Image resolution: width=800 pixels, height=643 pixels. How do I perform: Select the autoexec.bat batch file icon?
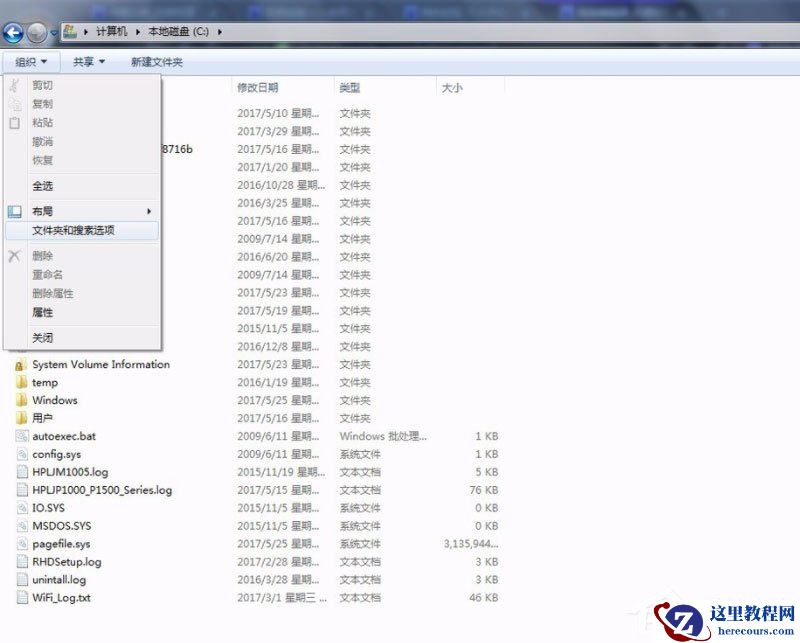point(22,436)
